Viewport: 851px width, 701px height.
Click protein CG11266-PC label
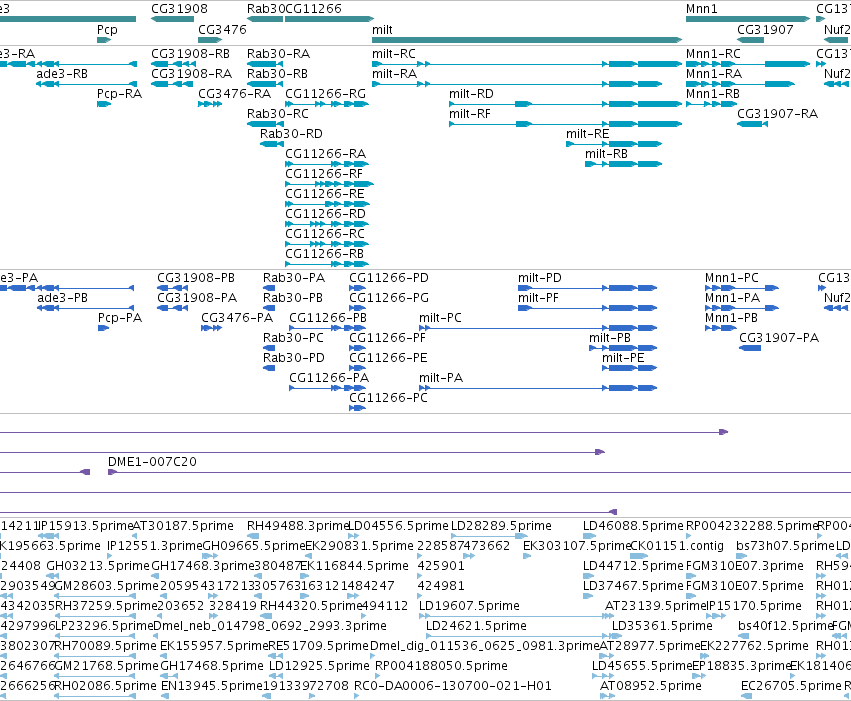click(388, 398)
